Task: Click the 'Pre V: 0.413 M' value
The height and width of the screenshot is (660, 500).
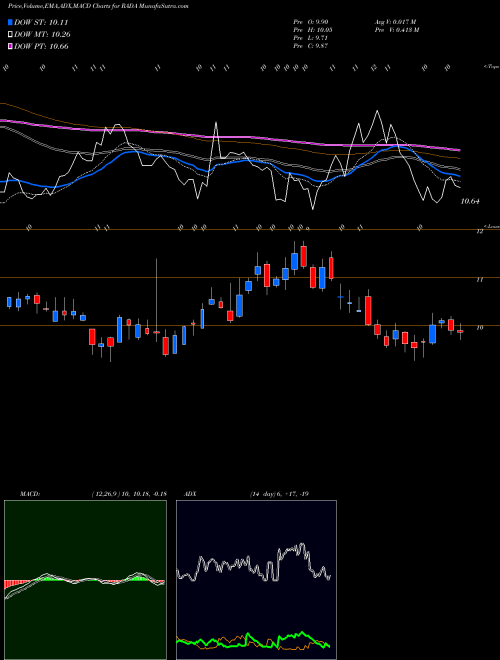Action: 396,30
